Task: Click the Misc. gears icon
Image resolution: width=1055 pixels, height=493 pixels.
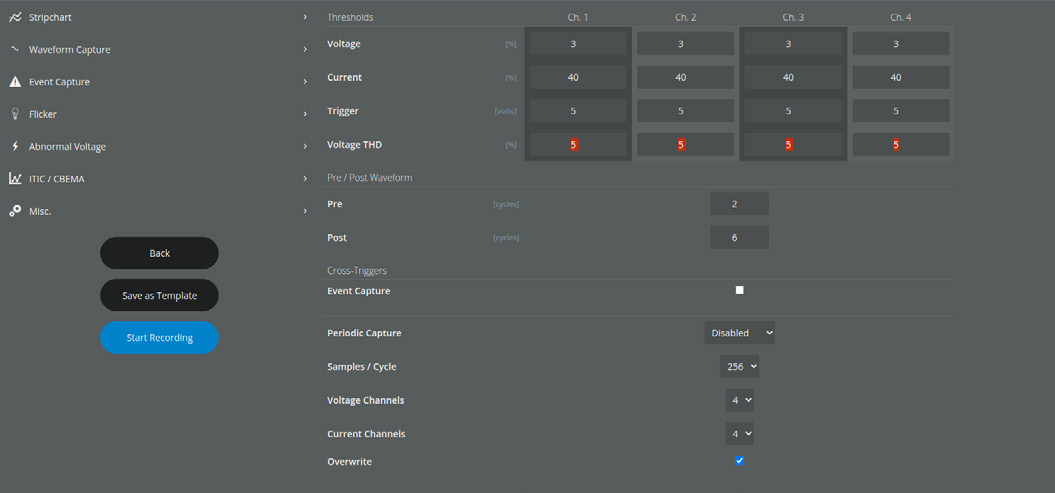Action: pos(15,211)
